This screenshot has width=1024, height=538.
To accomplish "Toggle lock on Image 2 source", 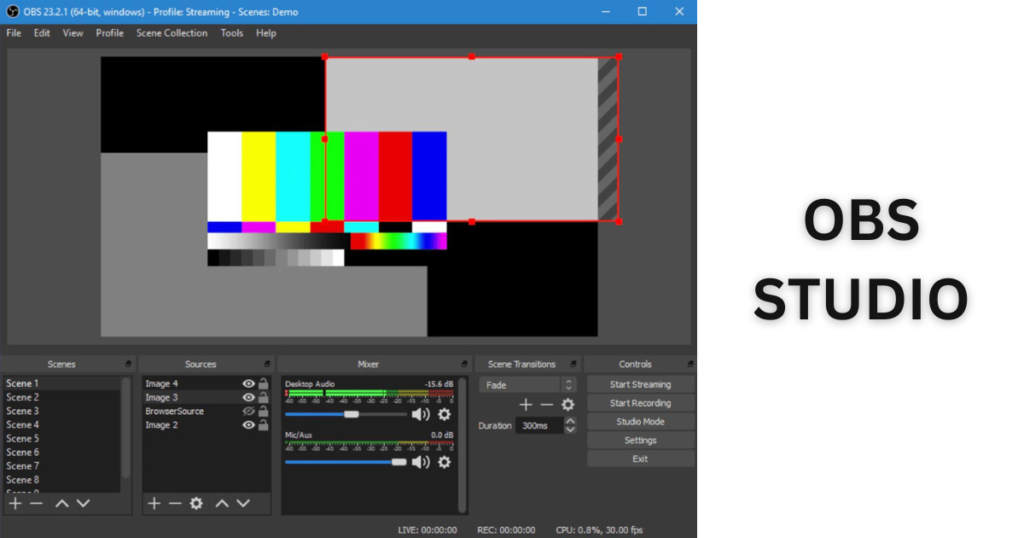I will coord(263,425).
